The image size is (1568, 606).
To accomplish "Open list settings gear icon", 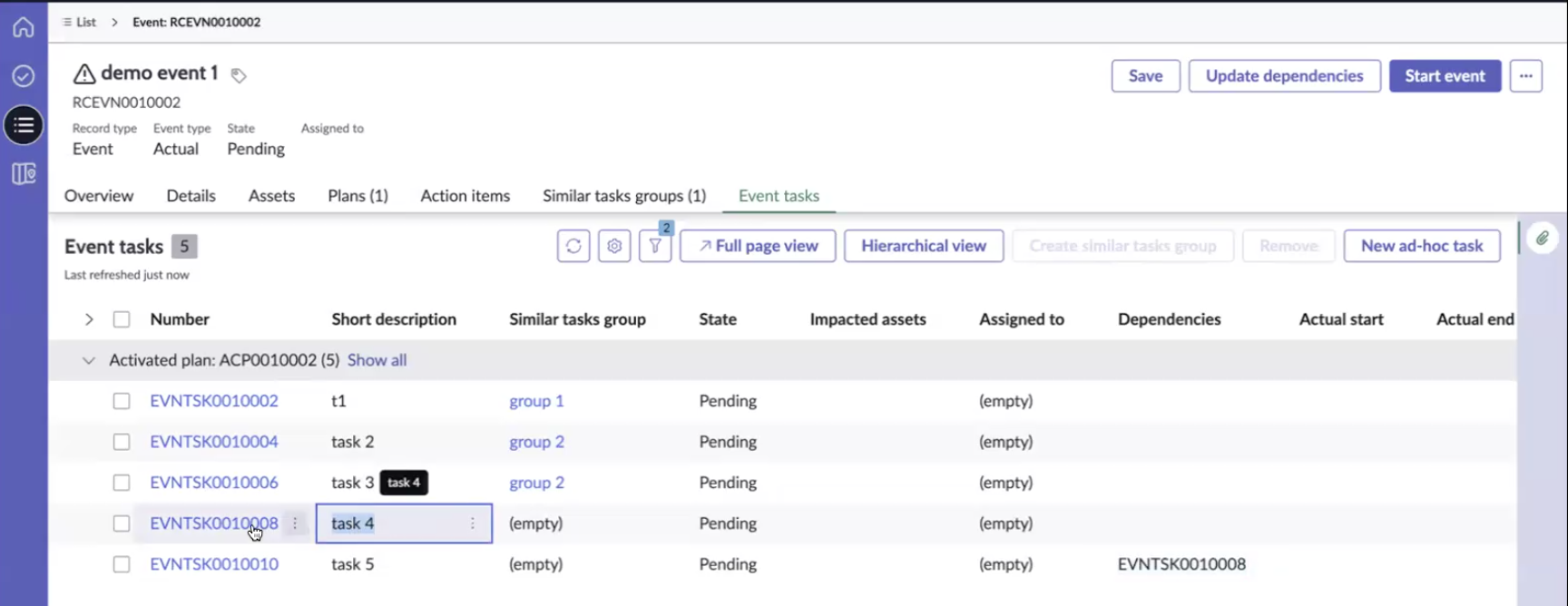I will click(x=614, y=246).
